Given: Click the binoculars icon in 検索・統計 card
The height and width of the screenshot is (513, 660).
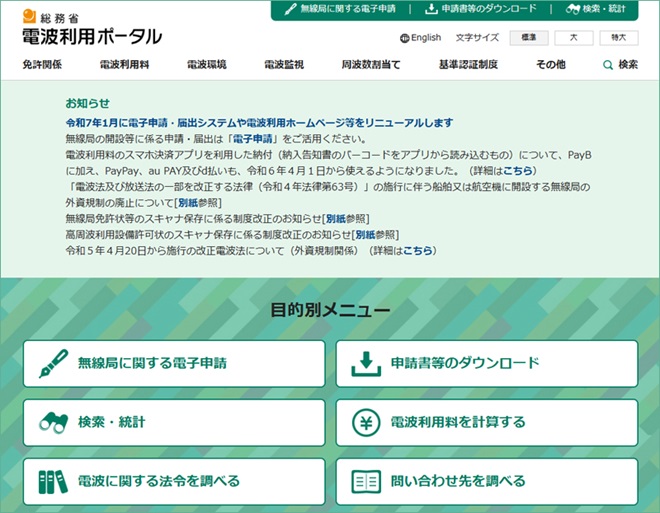Looking at the screenshot, I should [53, 423].
